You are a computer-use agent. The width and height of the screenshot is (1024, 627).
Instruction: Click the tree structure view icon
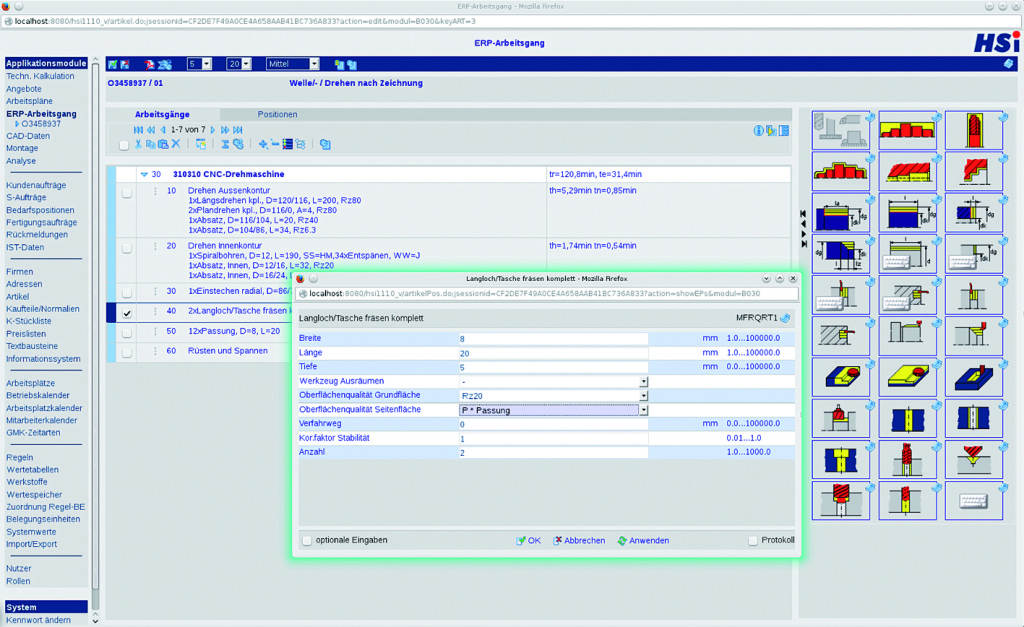tap(300, 144)
